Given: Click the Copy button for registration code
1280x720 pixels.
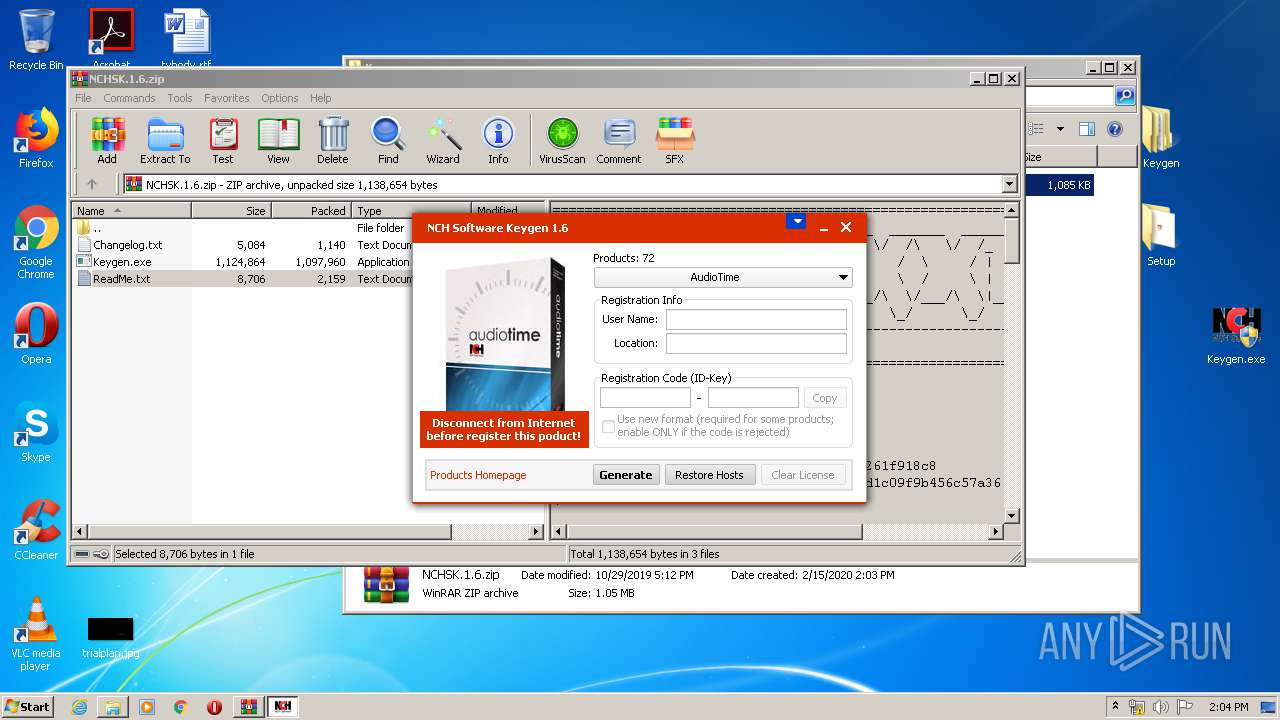Looking at the screenshot, I should click(825, 397).
